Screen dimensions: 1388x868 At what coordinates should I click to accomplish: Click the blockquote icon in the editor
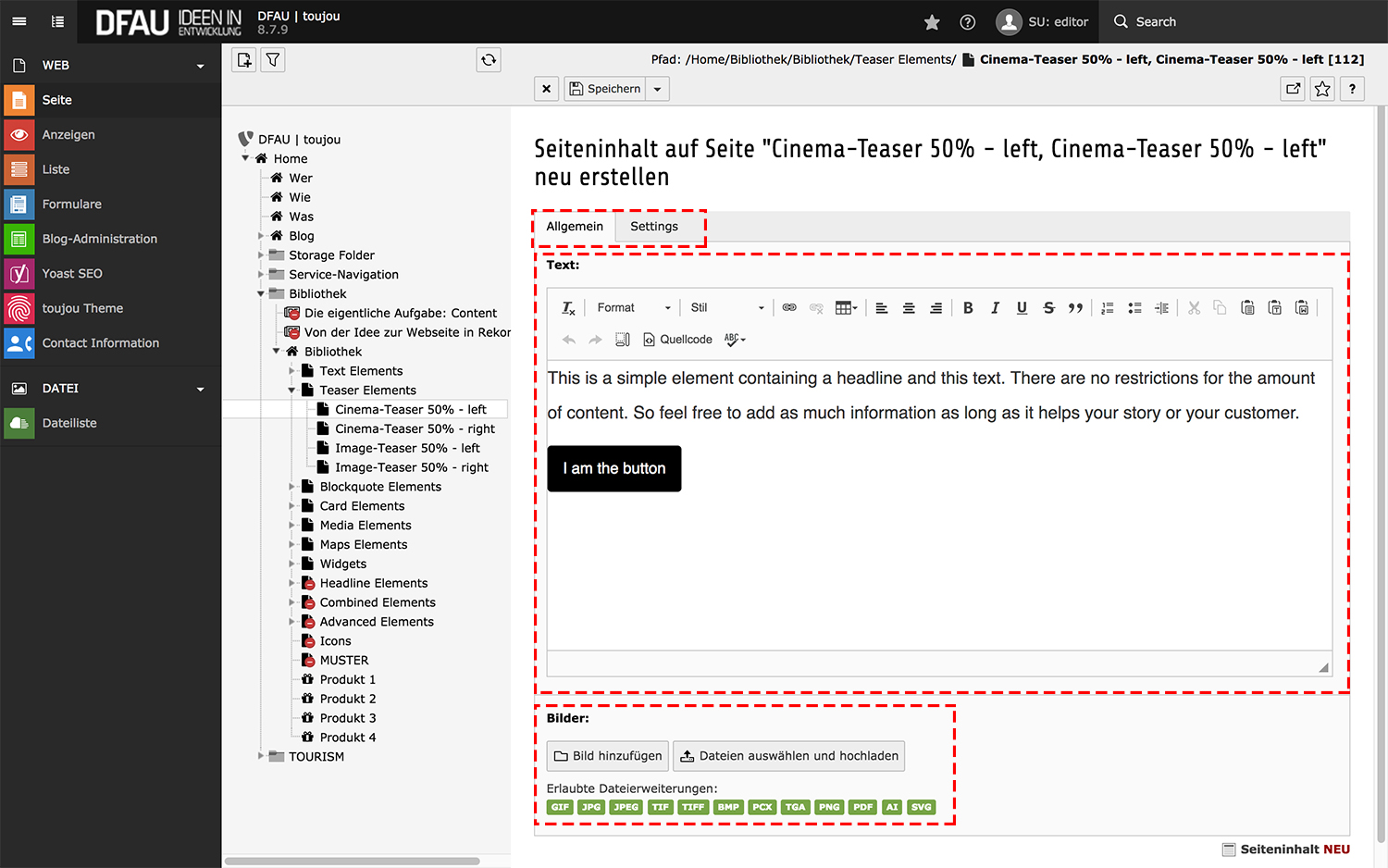[1075, 308]
